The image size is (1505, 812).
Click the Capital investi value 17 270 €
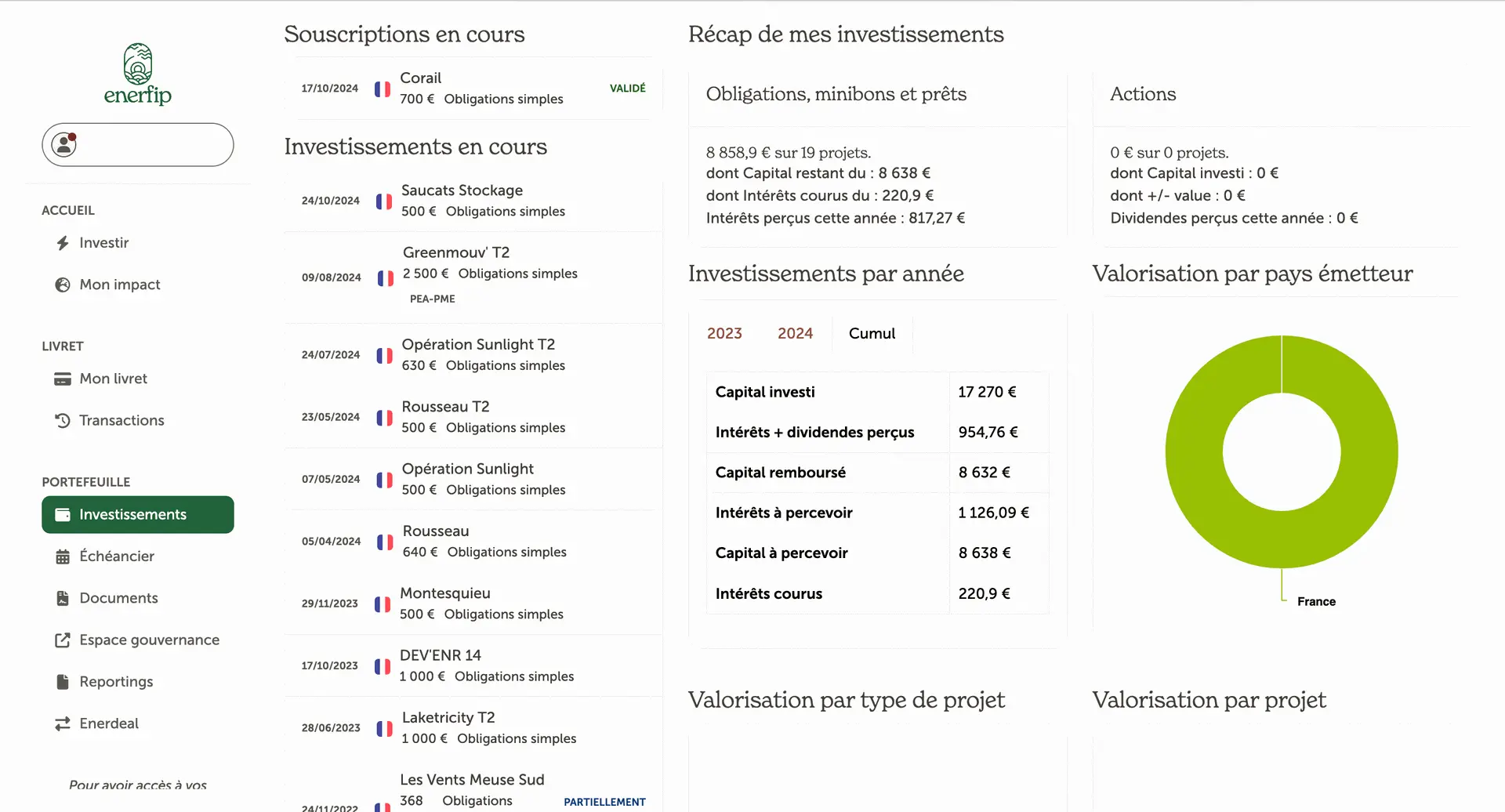click(987, 392)
